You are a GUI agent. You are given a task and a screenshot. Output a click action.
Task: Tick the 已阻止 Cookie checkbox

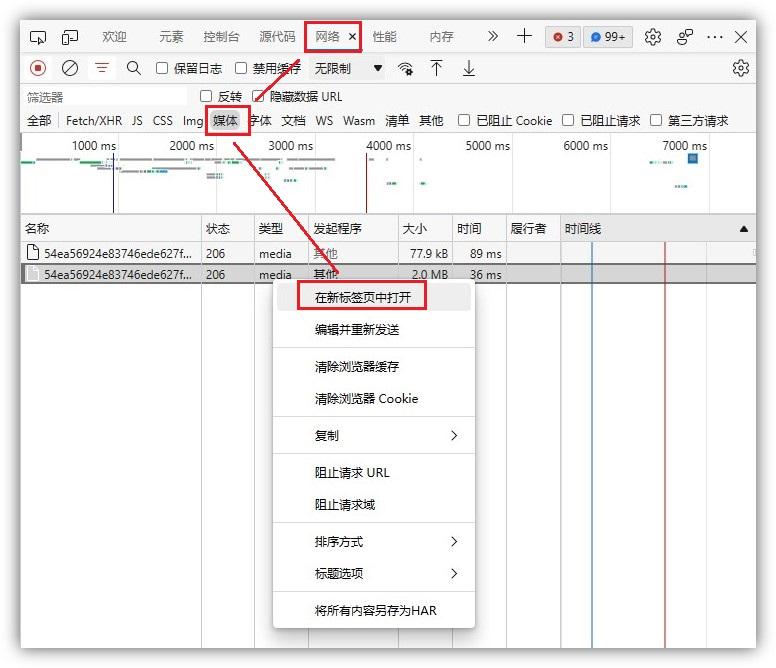[464, 120]
